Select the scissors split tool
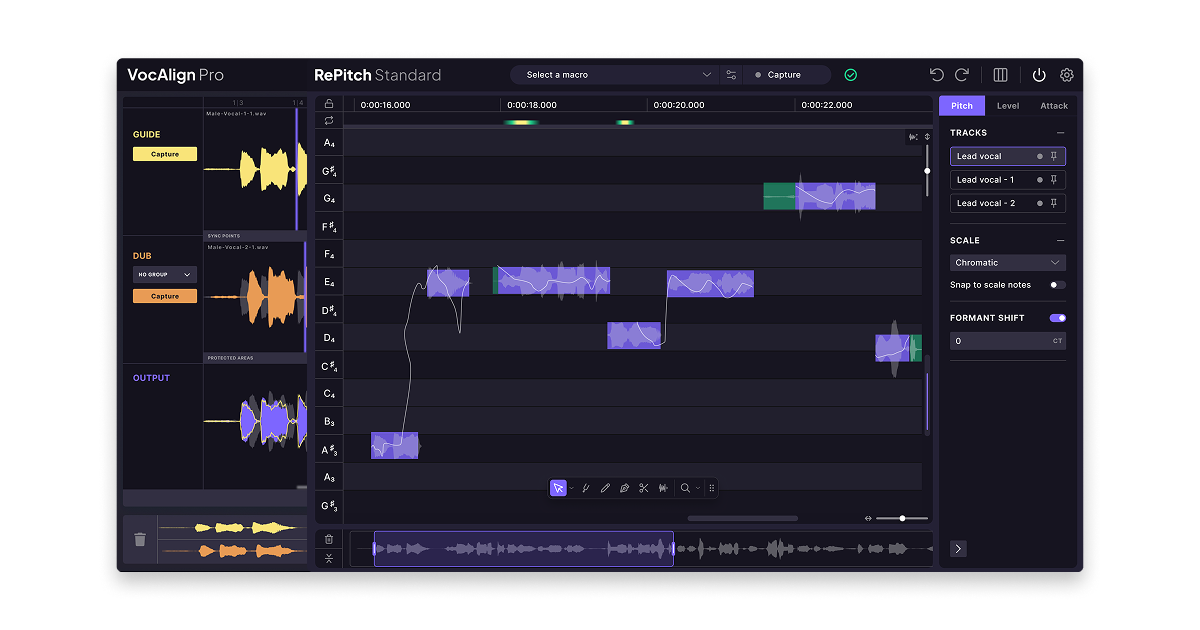 pyautogui.click(x=643, y=488)
